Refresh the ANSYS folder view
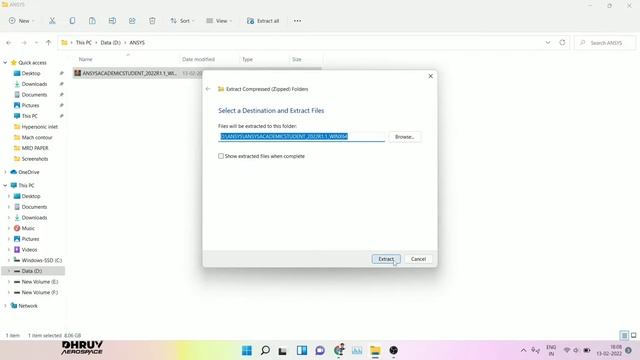The width and height of the screenshot is (640, 360). (562, 42)
